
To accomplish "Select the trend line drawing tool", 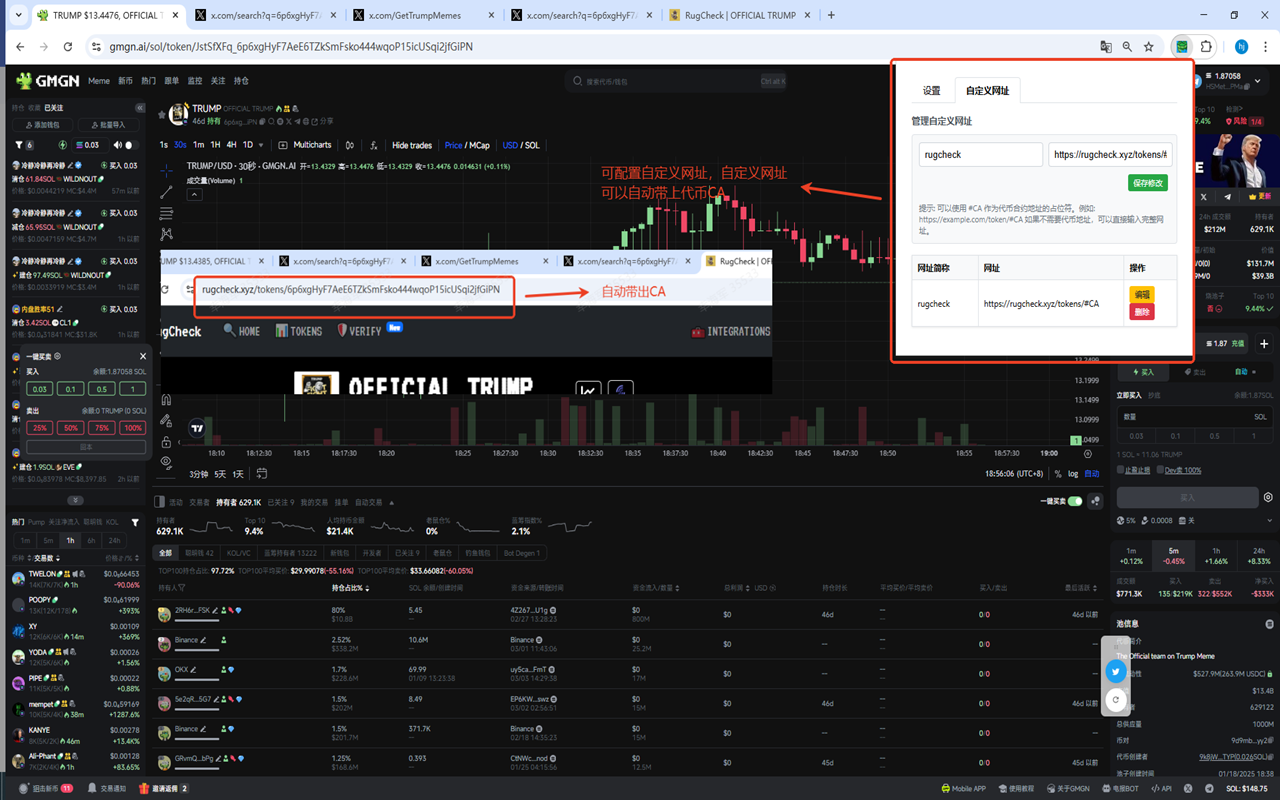I will click(x=166, y=192).
